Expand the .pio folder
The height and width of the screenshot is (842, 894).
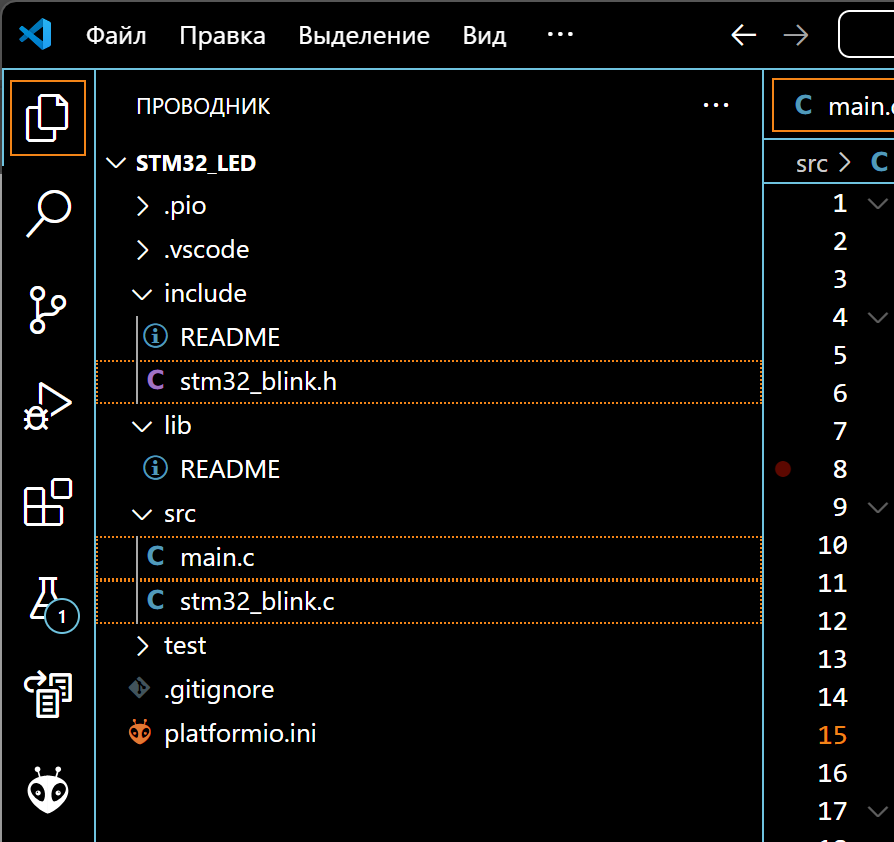click(185, 206)
